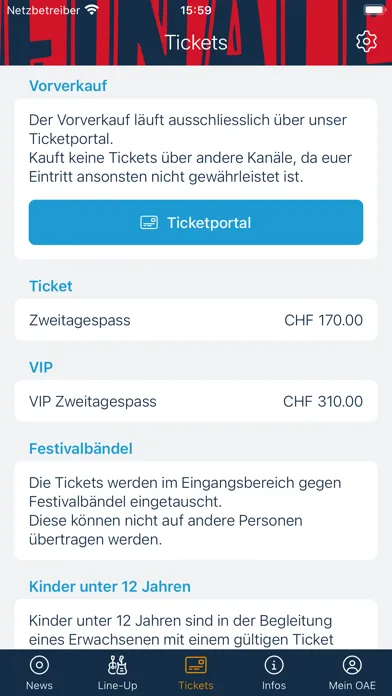Tap the CHF 170.00 price

point(324,320)
